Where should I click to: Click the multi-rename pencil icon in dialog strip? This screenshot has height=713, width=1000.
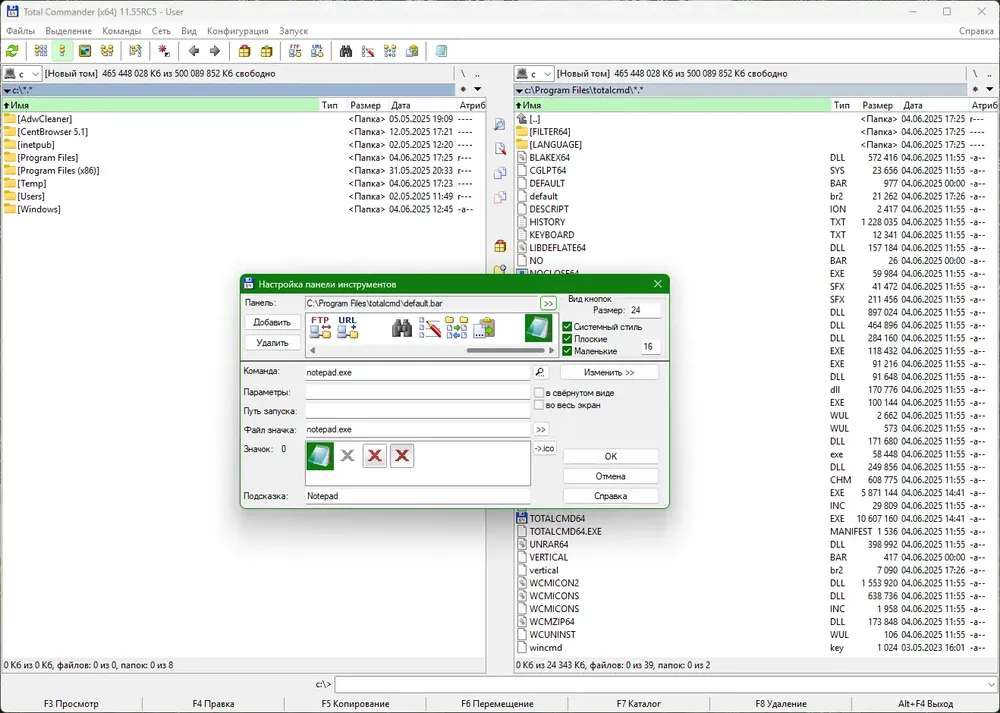point(430,328)
